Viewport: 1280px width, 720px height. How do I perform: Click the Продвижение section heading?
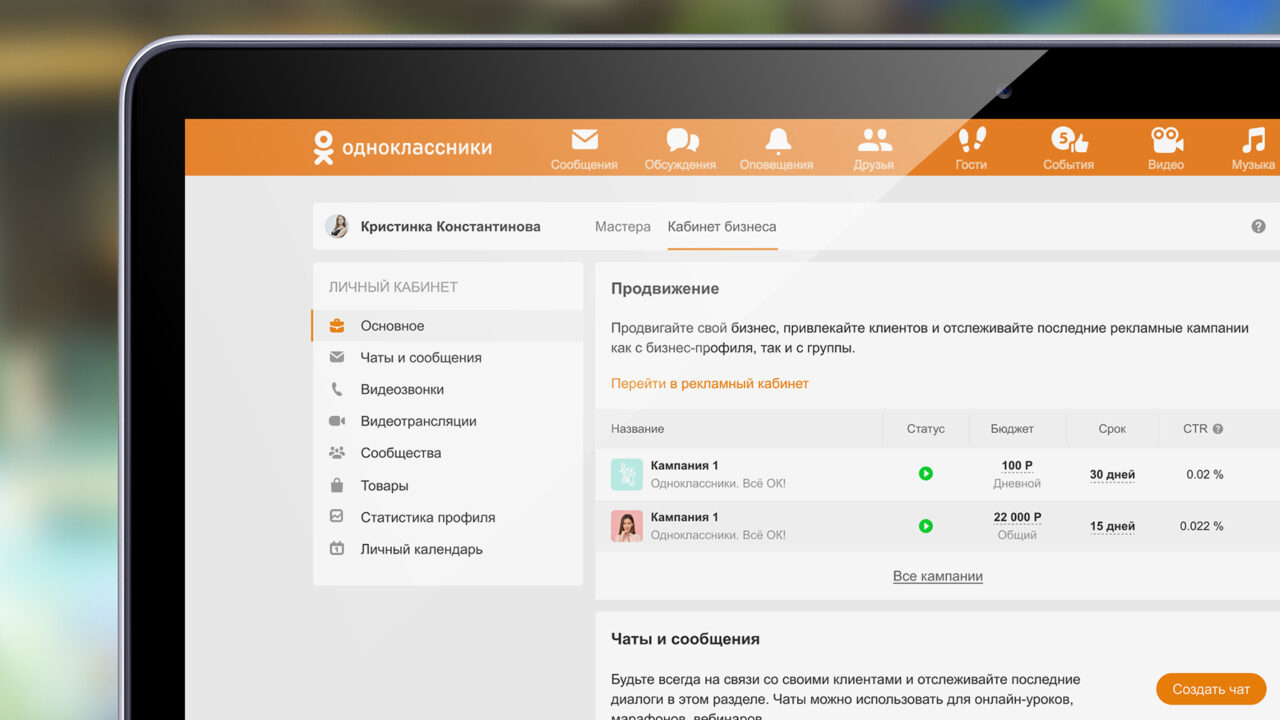coord(665,289)
